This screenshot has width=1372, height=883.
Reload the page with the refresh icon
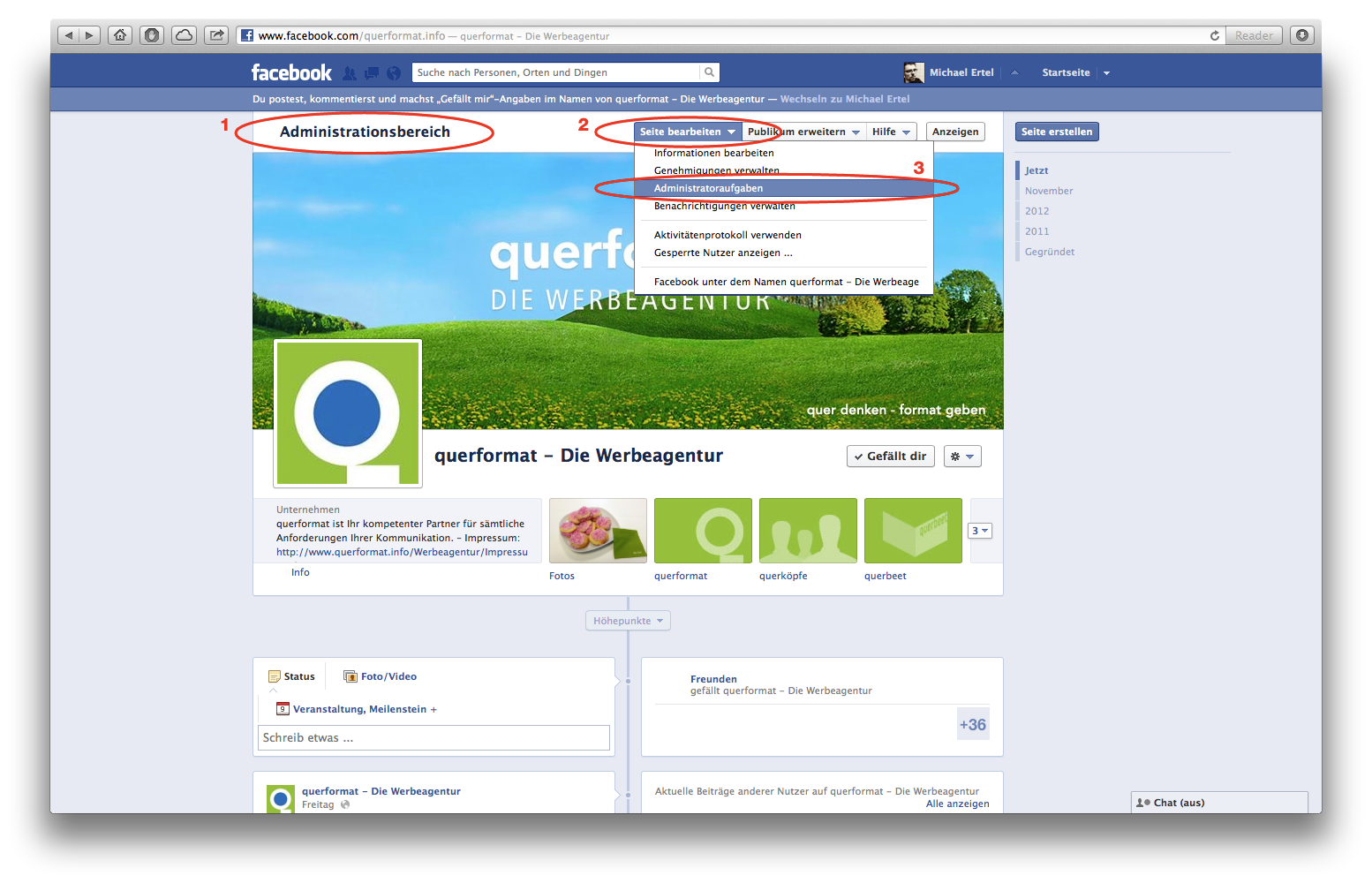pyautogui.click(x=1215, y=35)
